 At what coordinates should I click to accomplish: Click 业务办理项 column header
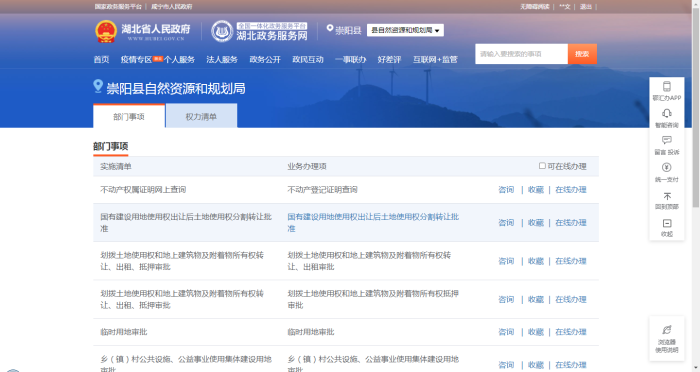tap(307, 166)
